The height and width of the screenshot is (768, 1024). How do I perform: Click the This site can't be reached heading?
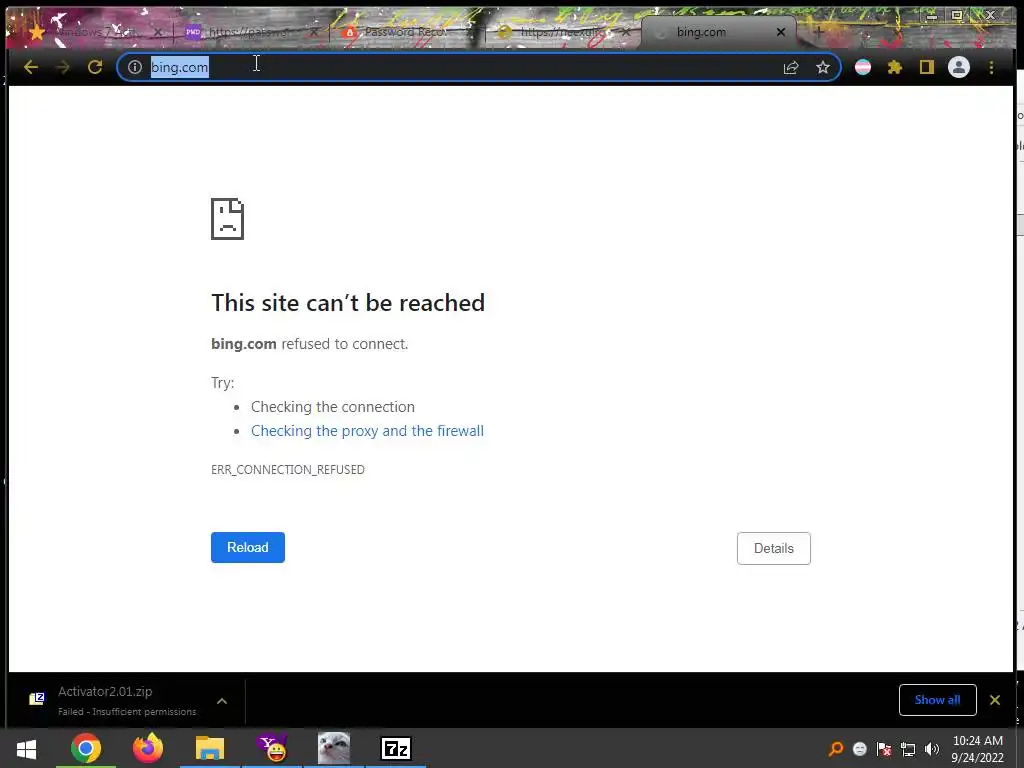[x=347, y=302]
